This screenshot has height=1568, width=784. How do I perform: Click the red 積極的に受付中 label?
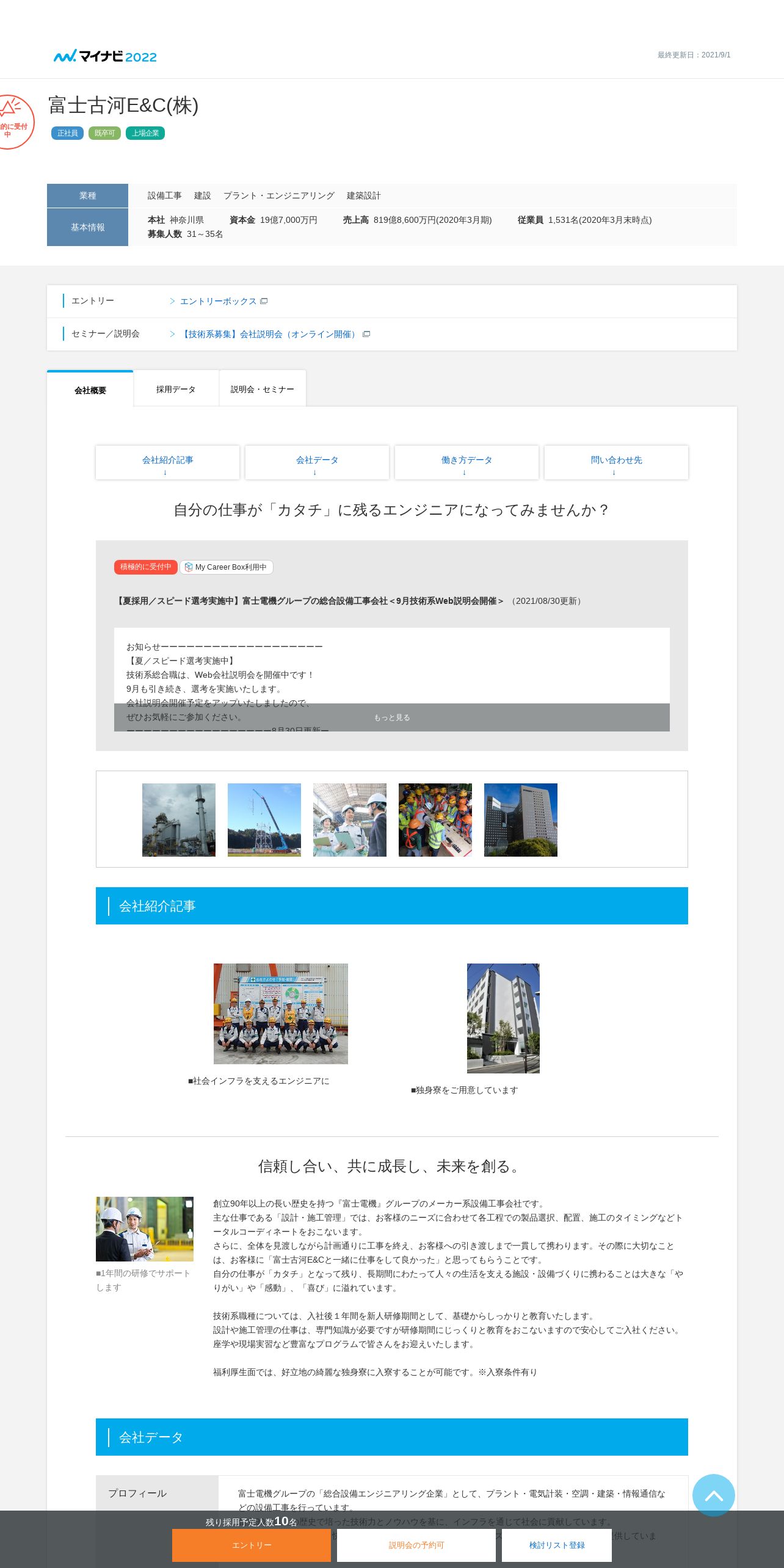tap(145, 567)
